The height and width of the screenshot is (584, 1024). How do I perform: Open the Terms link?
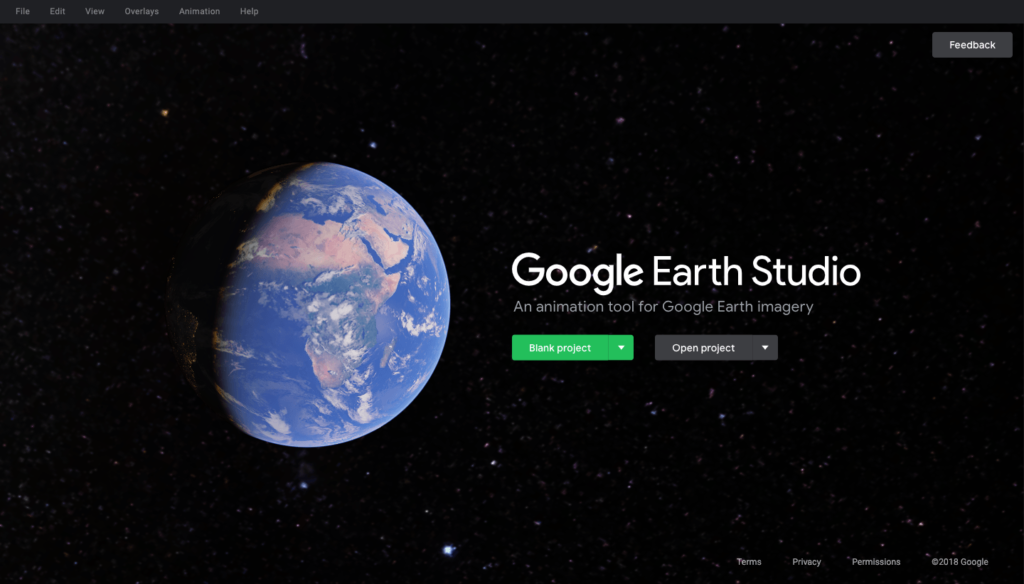tap(749, 562)
